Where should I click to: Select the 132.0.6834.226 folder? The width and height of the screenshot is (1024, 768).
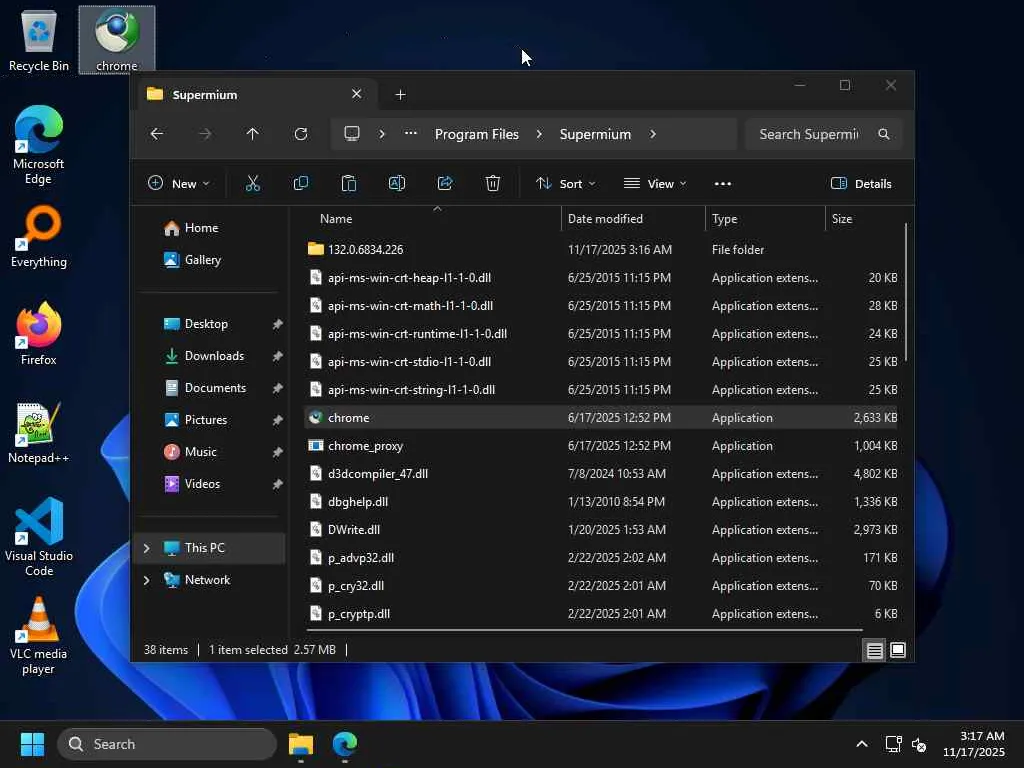pos(601,249)
